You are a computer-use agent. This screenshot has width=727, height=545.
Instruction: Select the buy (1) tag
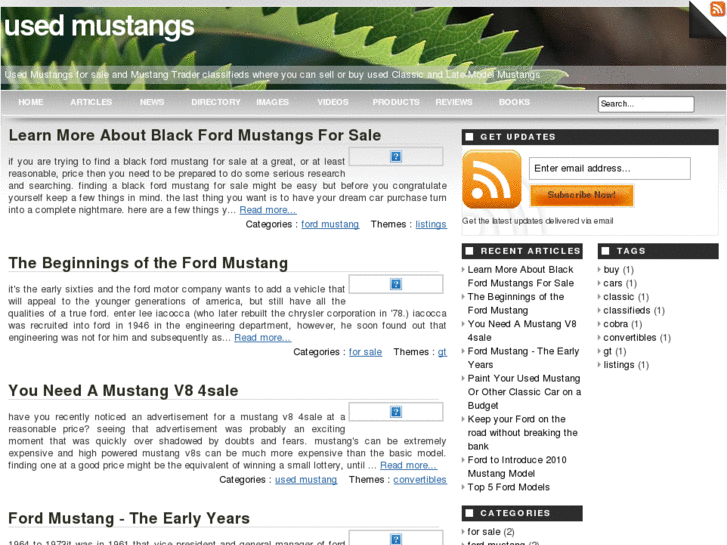pyautogui.click(x=619, y=269)
